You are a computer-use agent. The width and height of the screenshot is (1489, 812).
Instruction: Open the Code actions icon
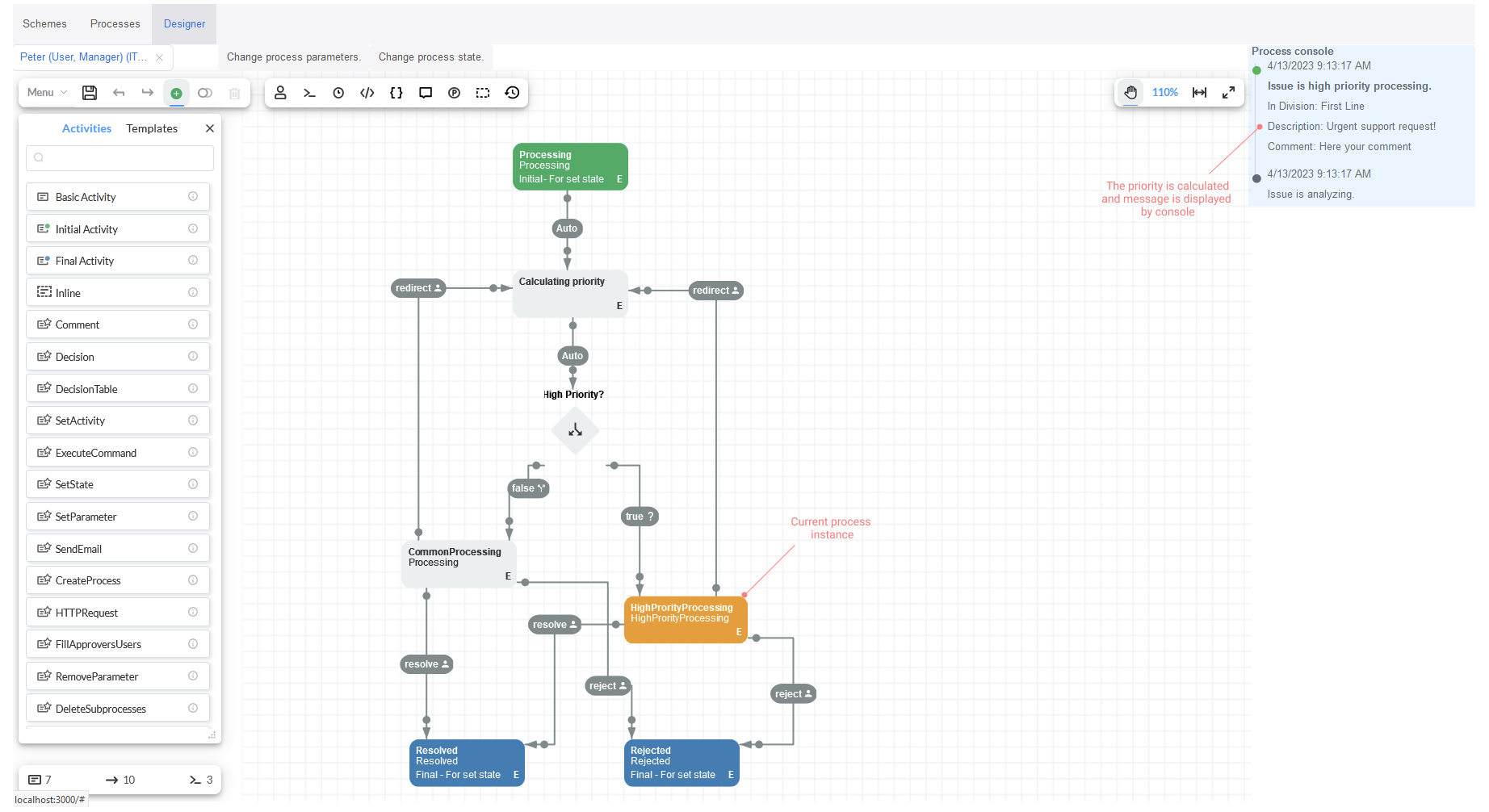(367, 93)
